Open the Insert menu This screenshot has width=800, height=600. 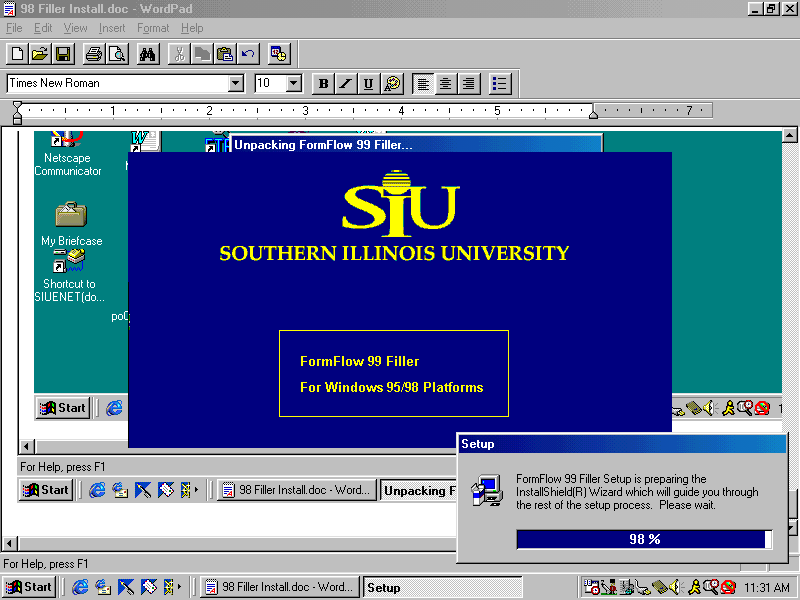click(x=112, y=28)
